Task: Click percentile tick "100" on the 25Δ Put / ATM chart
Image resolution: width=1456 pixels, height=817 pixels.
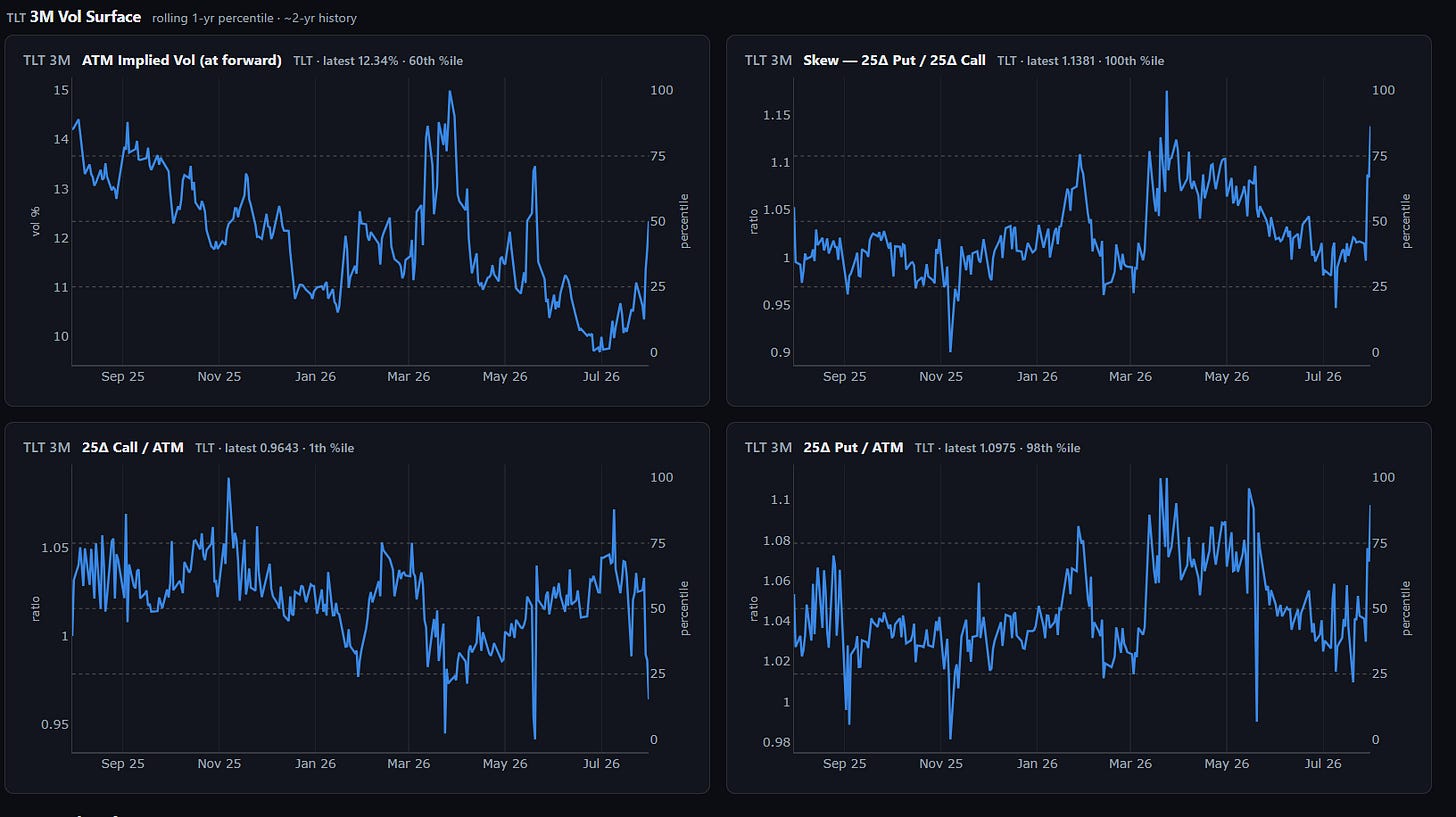Action: click(x=1383, y=478)
